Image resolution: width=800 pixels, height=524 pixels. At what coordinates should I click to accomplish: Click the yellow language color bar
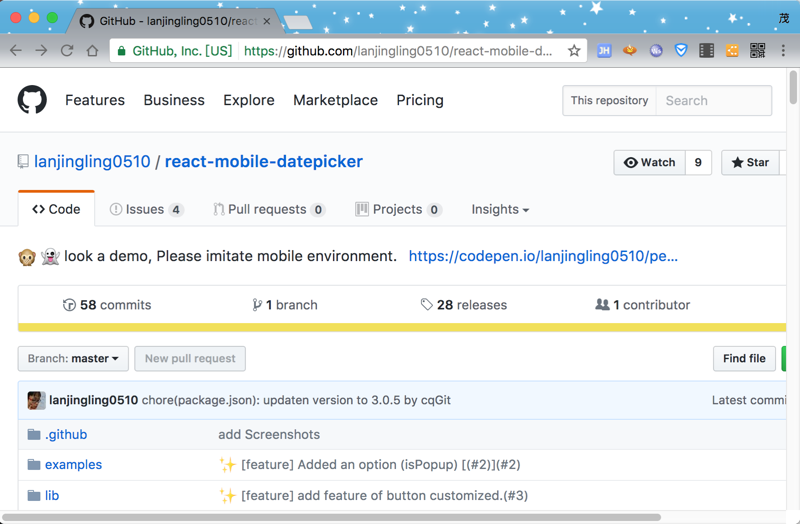400,327
